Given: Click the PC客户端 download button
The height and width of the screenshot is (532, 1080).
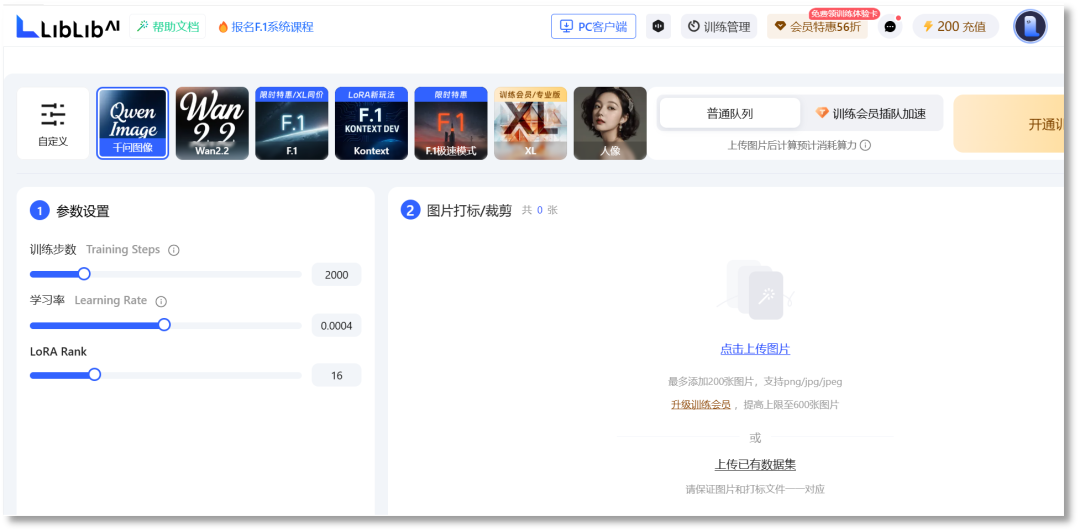Looking at the screenshot, I should click(593, 27).
